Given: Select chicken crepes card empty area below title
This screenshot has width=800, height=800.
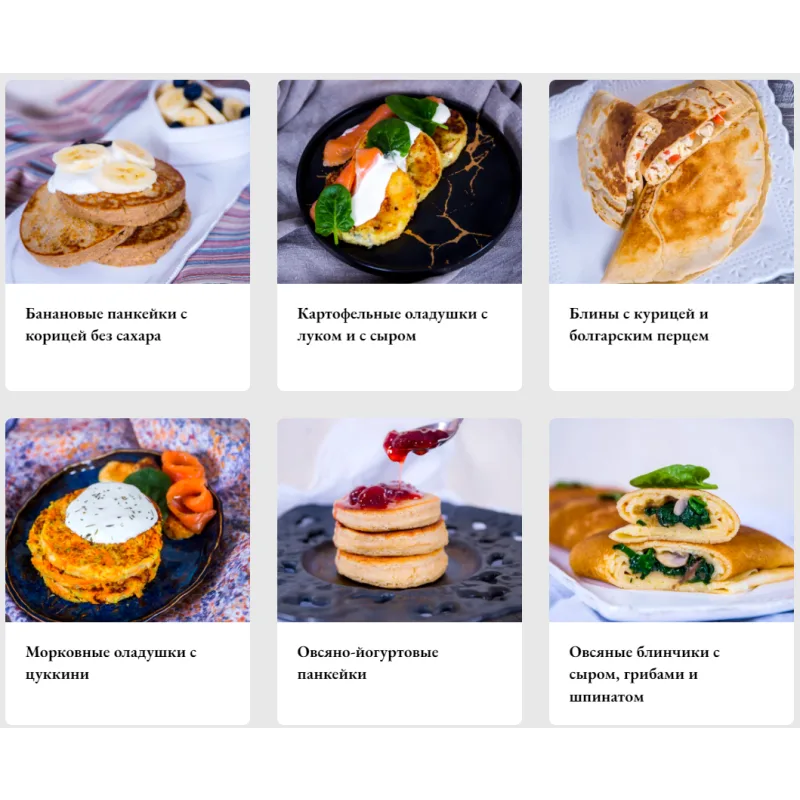Looking at the screenshot, I should coord(671,367).
